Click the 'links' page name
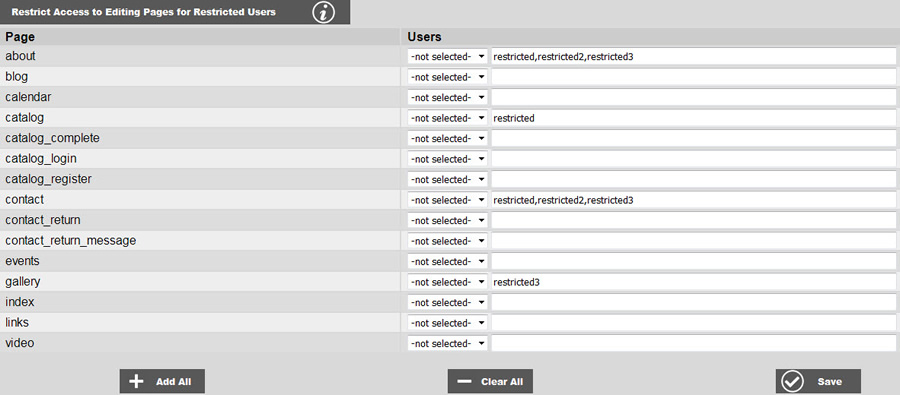Viewport: 900px width, 395px height. 17,323
